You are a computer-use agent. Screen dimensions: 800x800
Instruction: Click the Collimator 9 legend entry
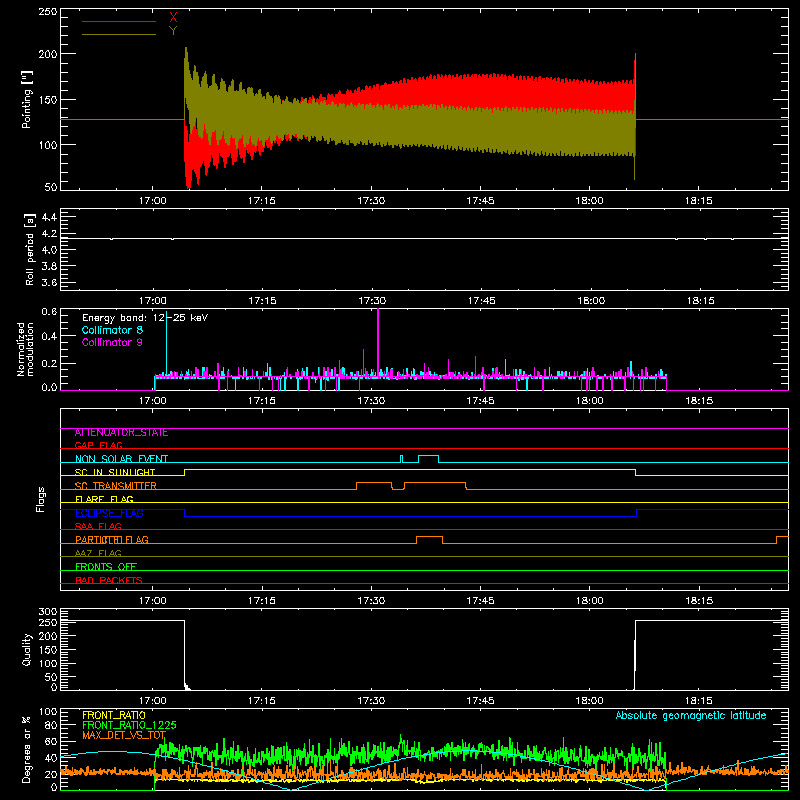pos(112,342)
